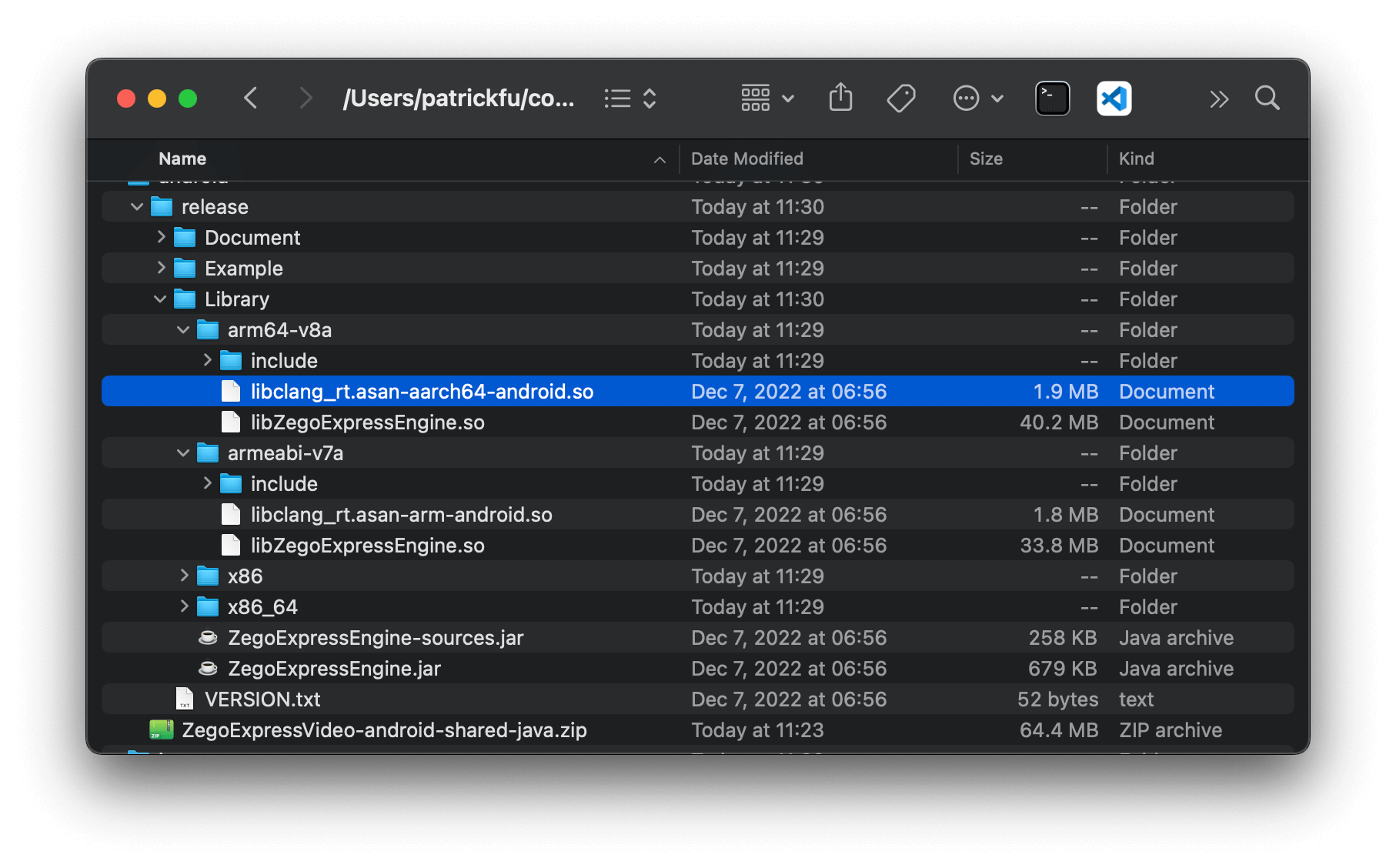This screenshot has width=1396, height=868.
Task: Click the release folder icon
Action: (x=162, y=207)
